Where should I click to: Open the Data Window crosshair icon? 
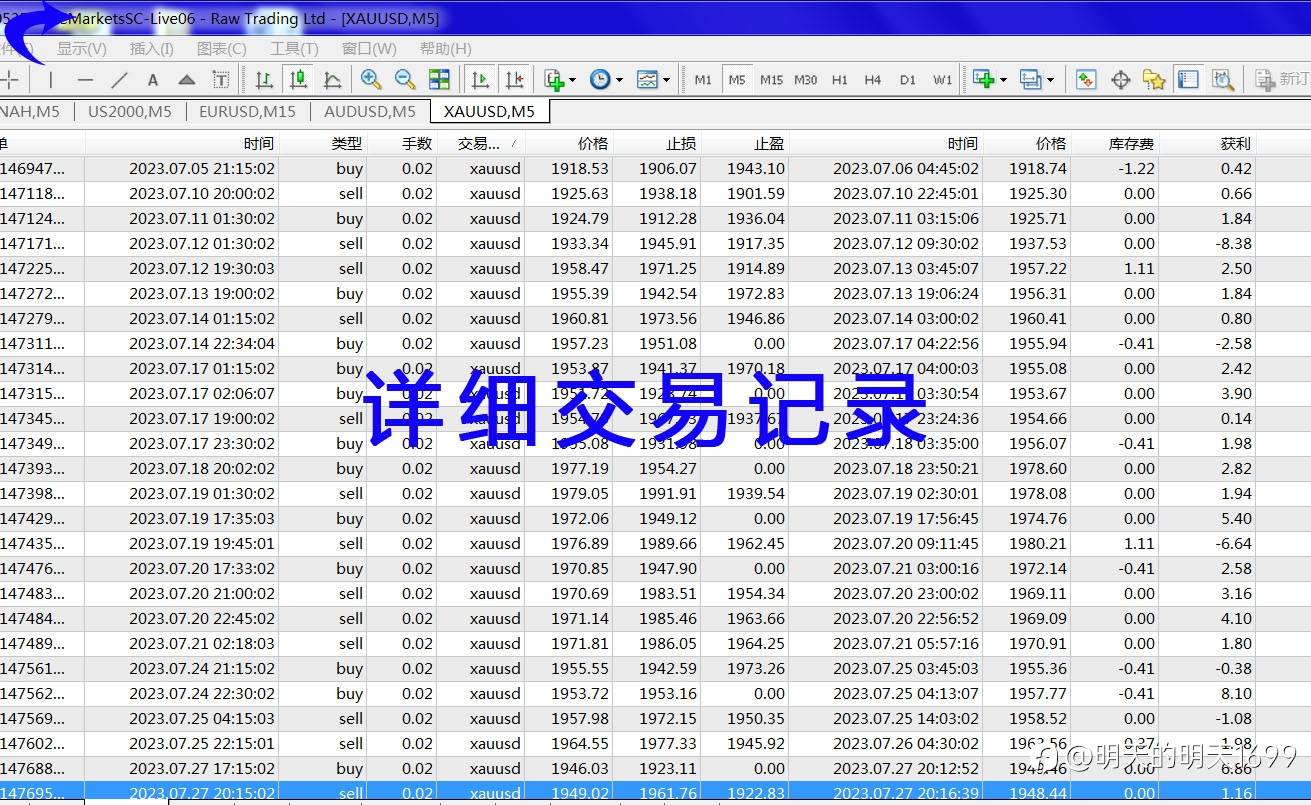(x=1121, y=79)
